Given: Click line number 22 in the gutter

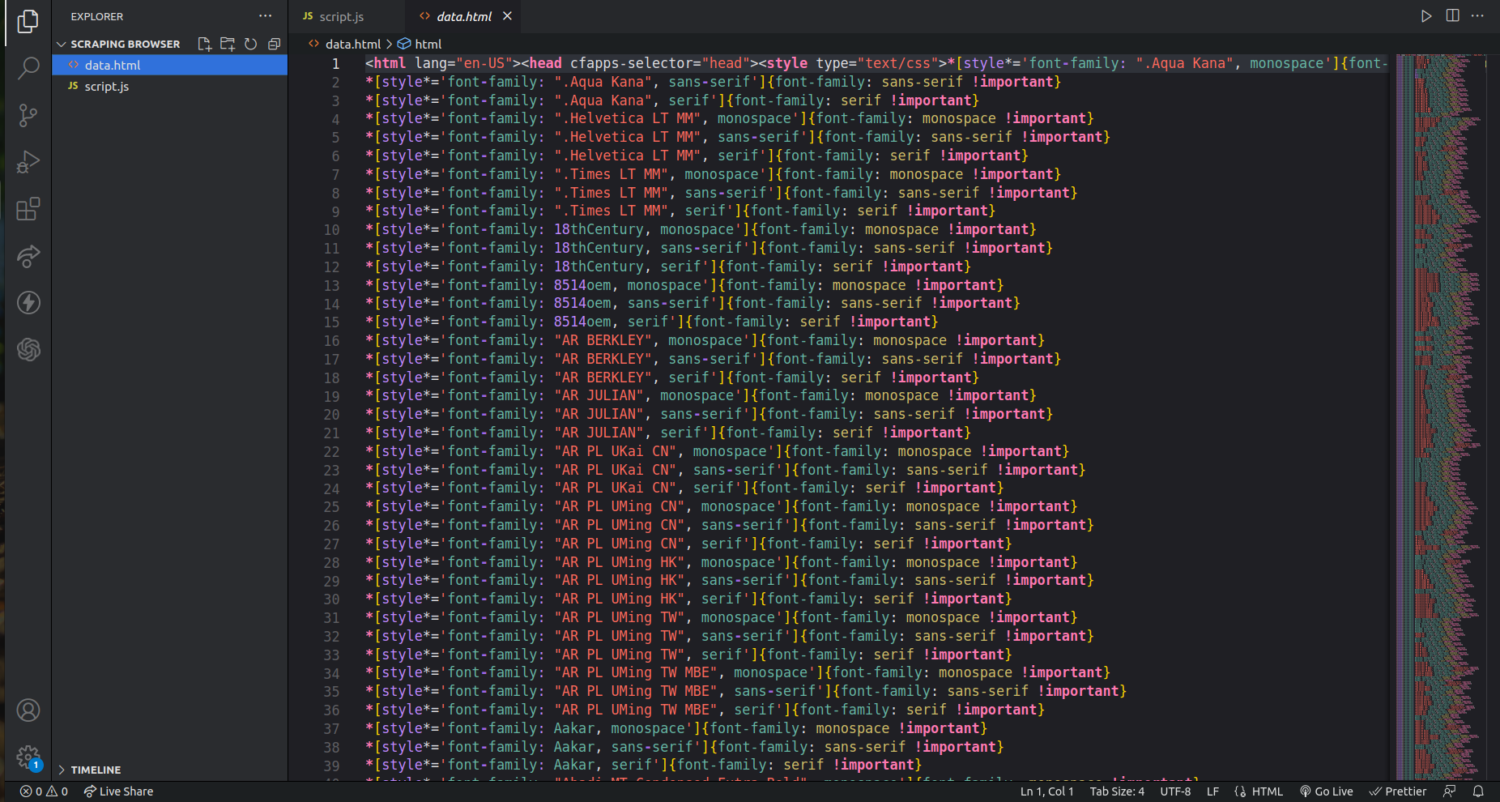Looking at the screenshot, I should coord(332,451).
